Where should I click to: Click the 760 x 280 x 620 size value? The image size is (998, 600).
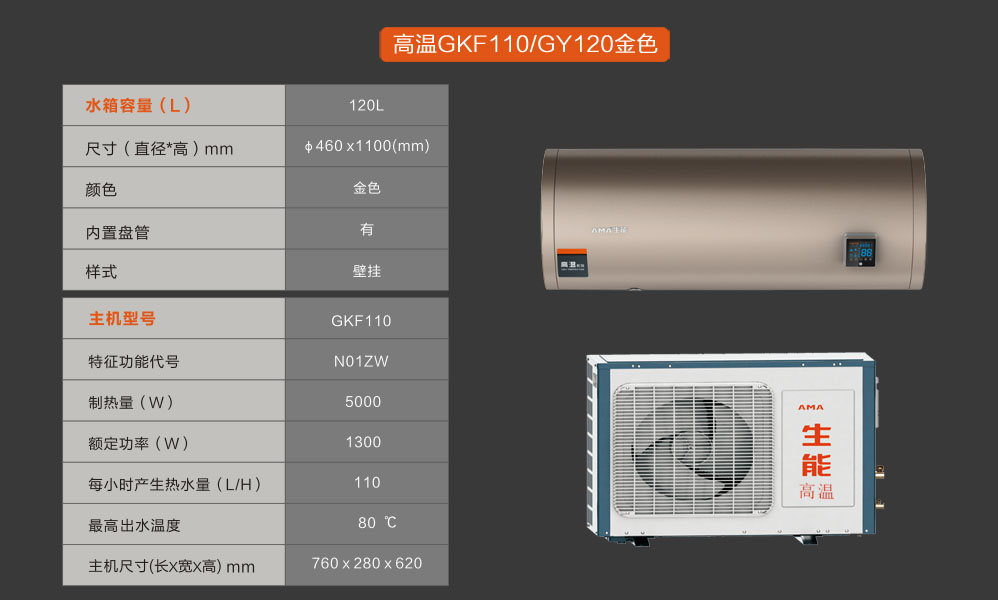[x=367, y=563]
